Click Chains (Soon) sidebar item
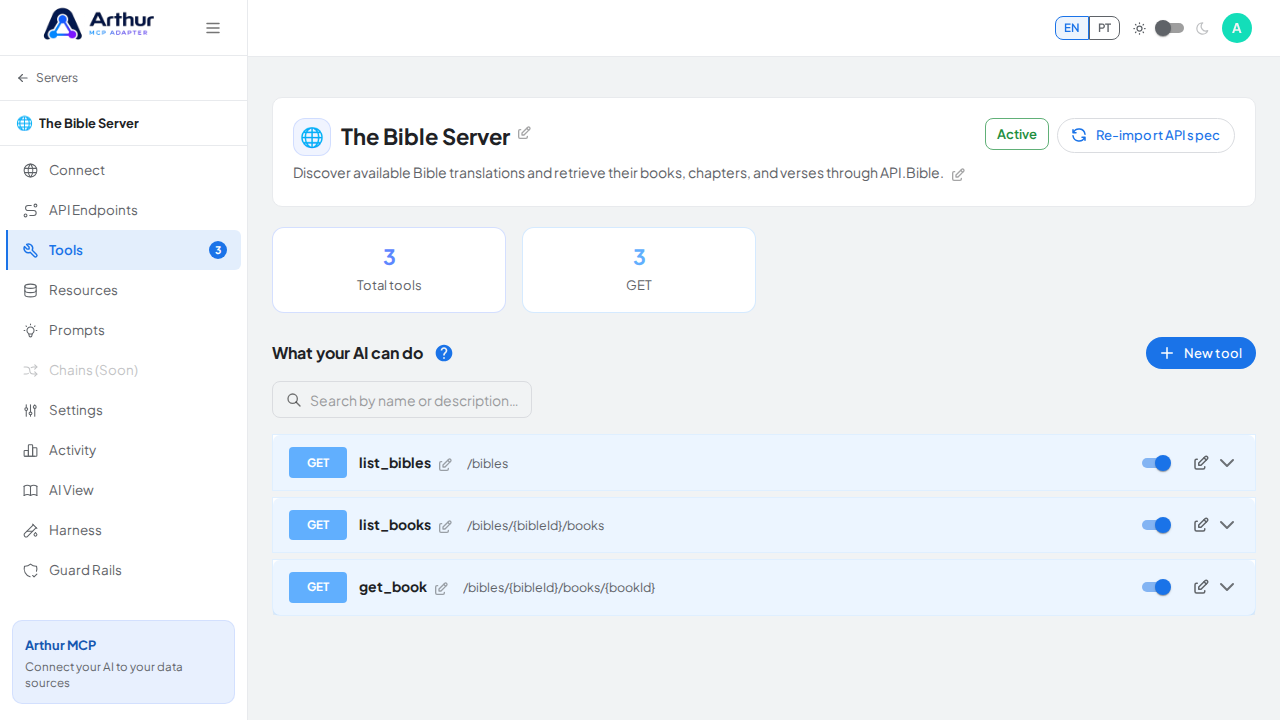The image size is (1280, 720). 123,370
